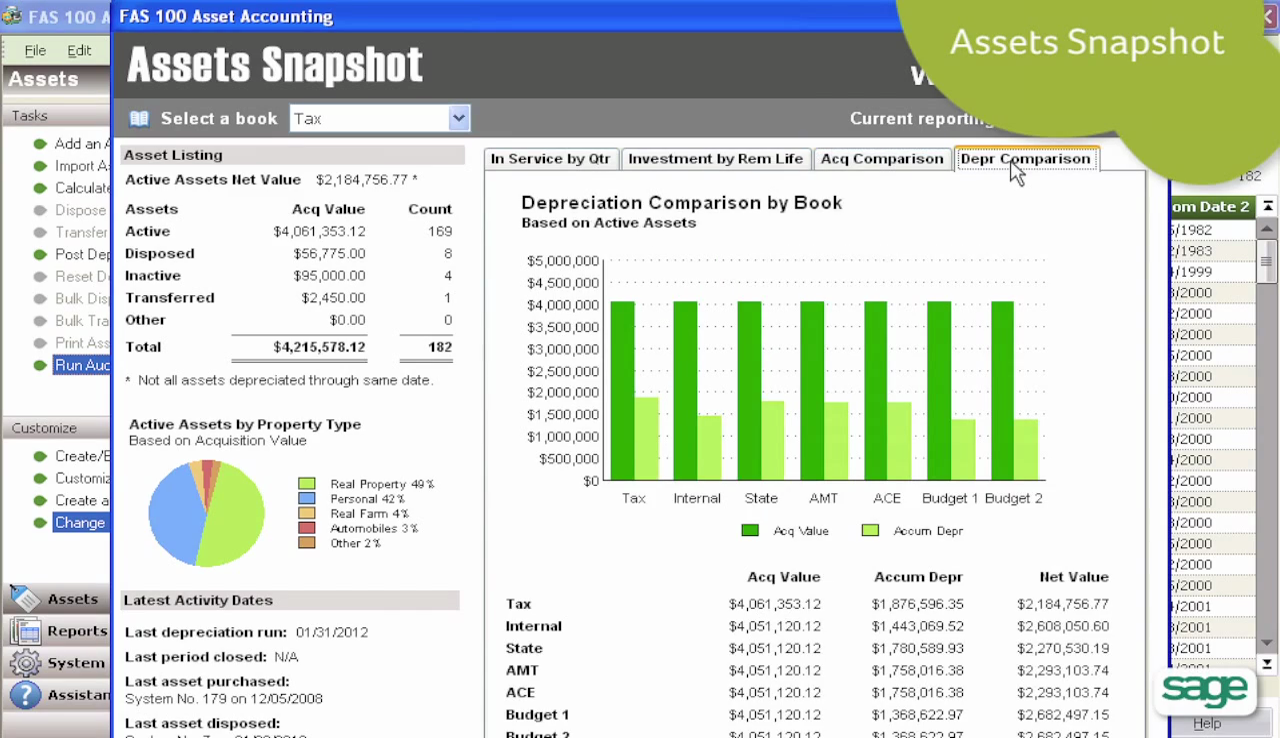Click the State accum depr $1,780,589.93
Viewport: 1280px width, 738px height.
918,648
